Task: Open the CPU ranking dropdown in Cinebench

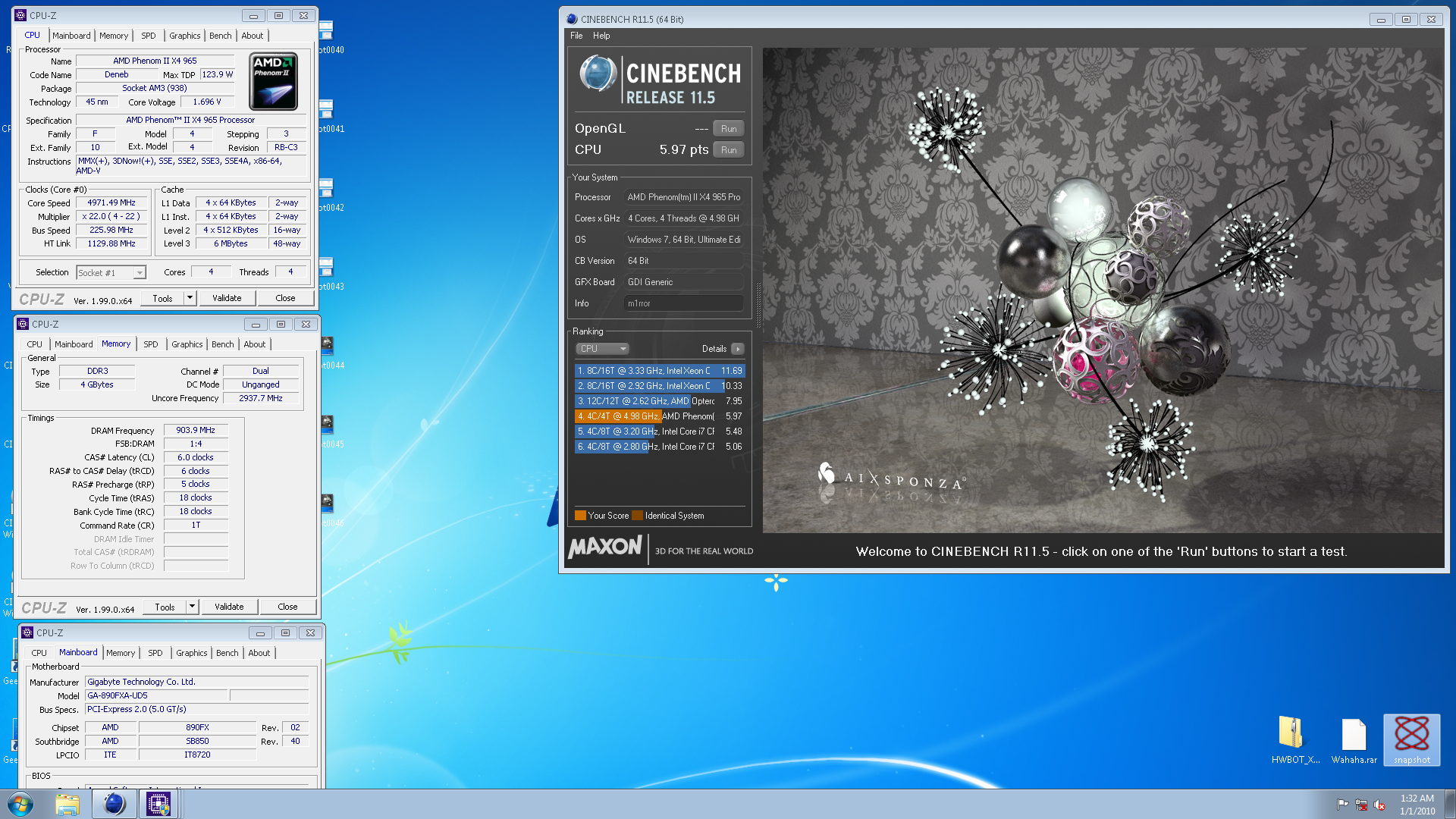Action: [x=602, y=349]
